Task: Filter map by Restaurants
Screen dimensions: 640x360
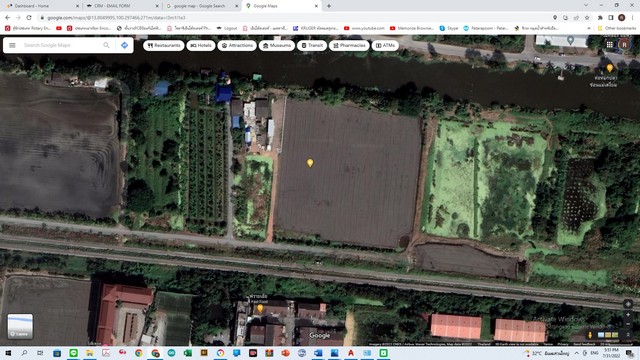Action: [164, 45]
